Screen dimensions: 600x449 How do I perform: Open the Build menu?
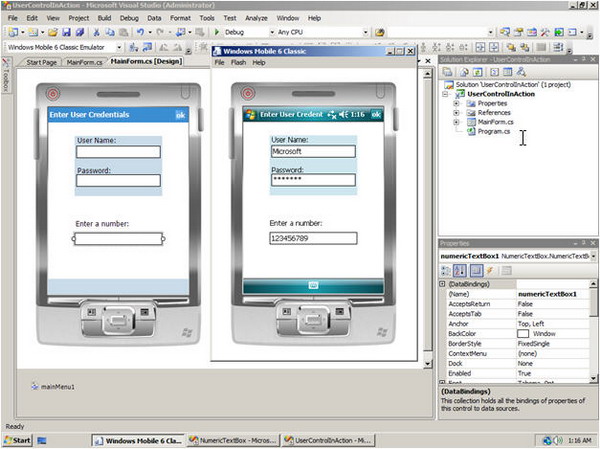click(x=104, y=18)
